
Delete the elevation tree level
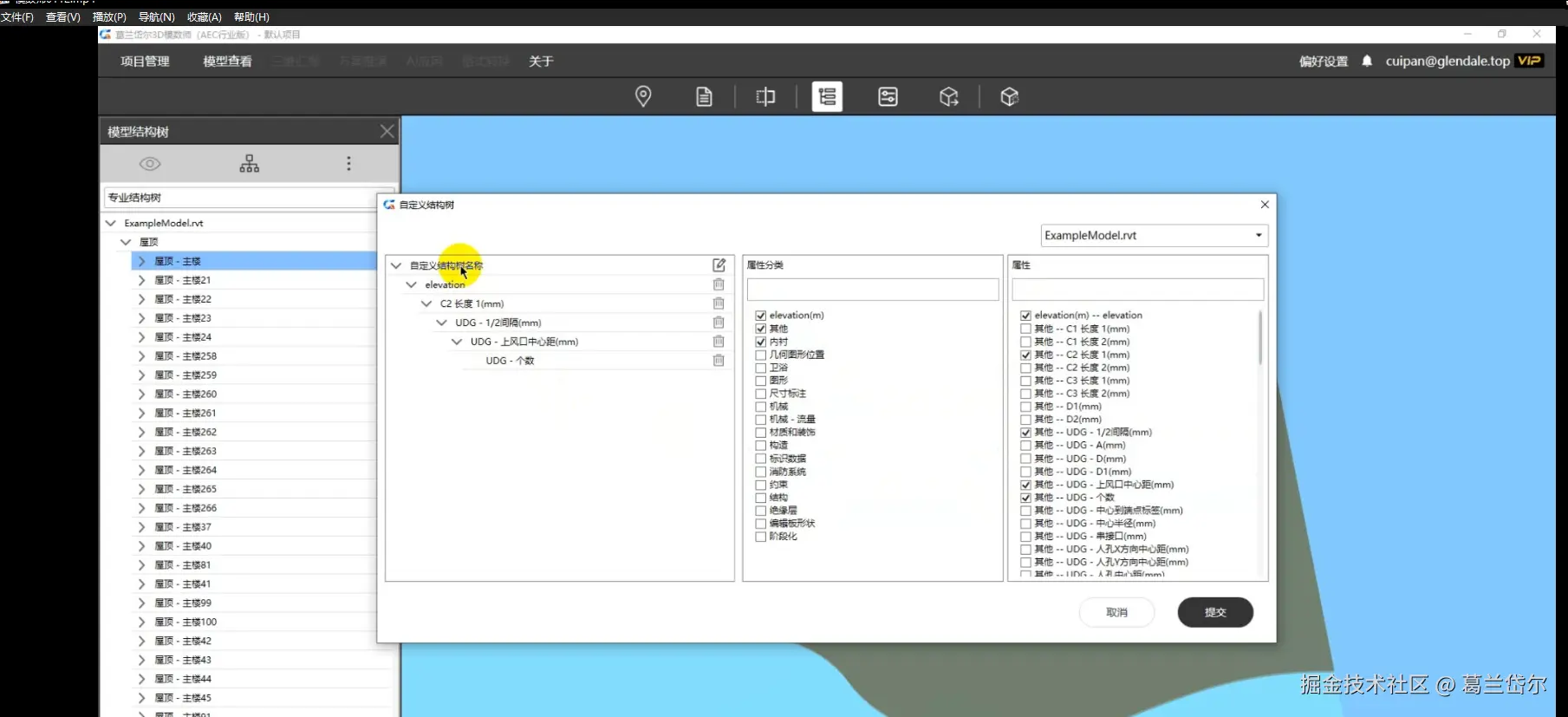[719, 284]
